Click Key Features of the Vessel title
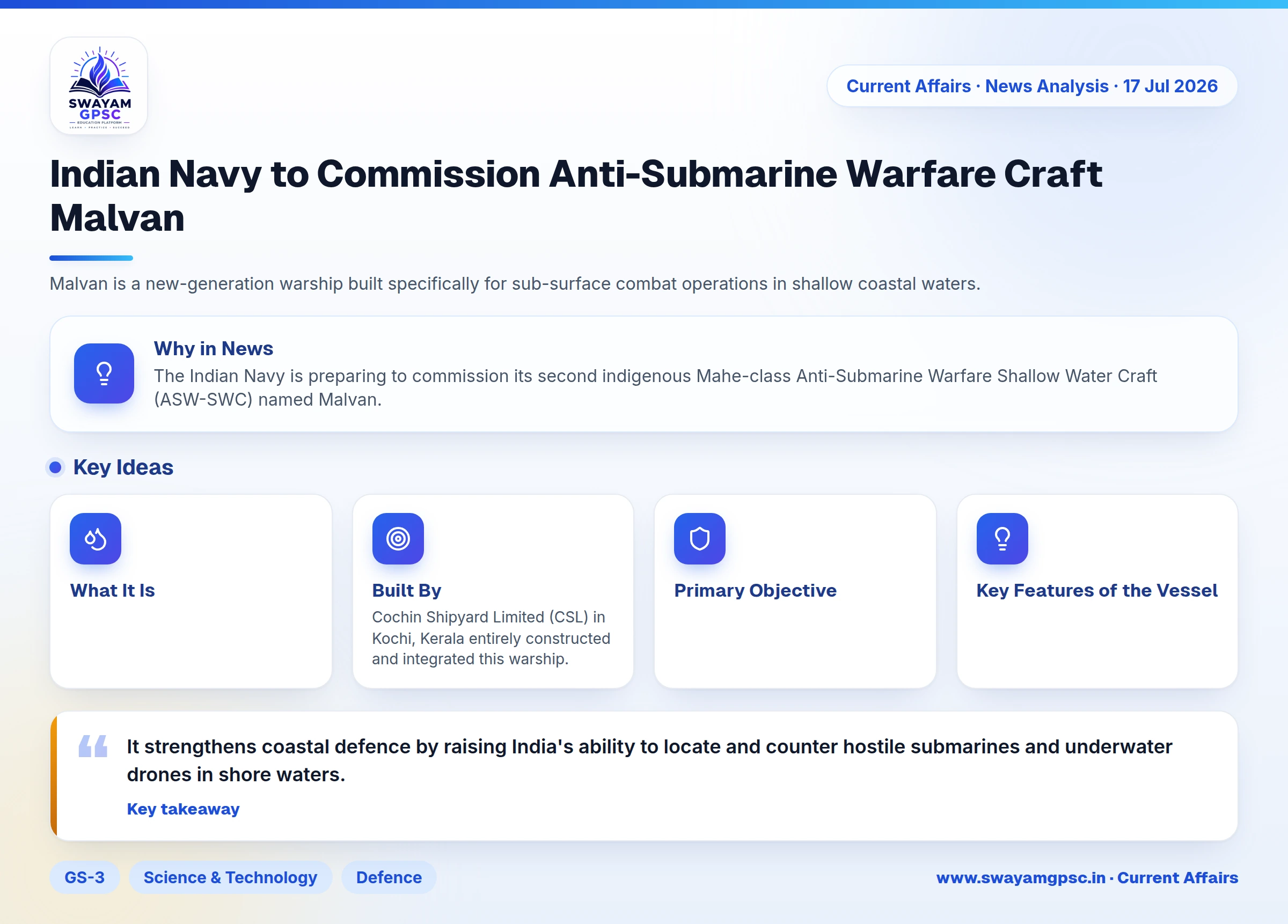 pos(1096,591)
